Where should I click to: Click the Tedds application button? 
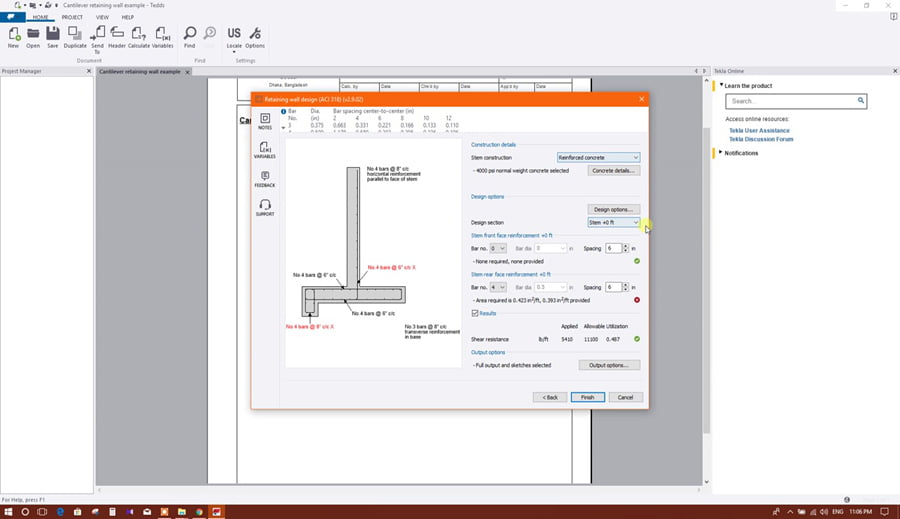tap(12, 17)
